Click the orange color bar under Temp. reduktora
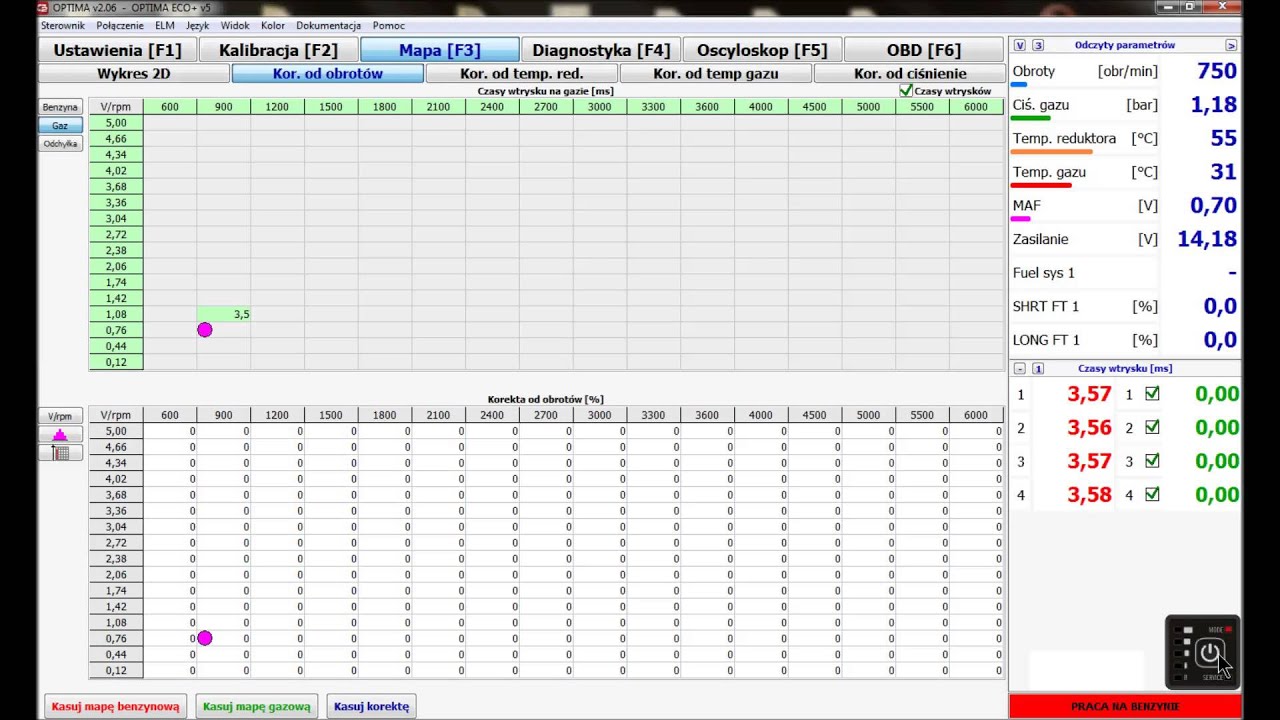This screenshot has width=1280, height=720. 1052,152
